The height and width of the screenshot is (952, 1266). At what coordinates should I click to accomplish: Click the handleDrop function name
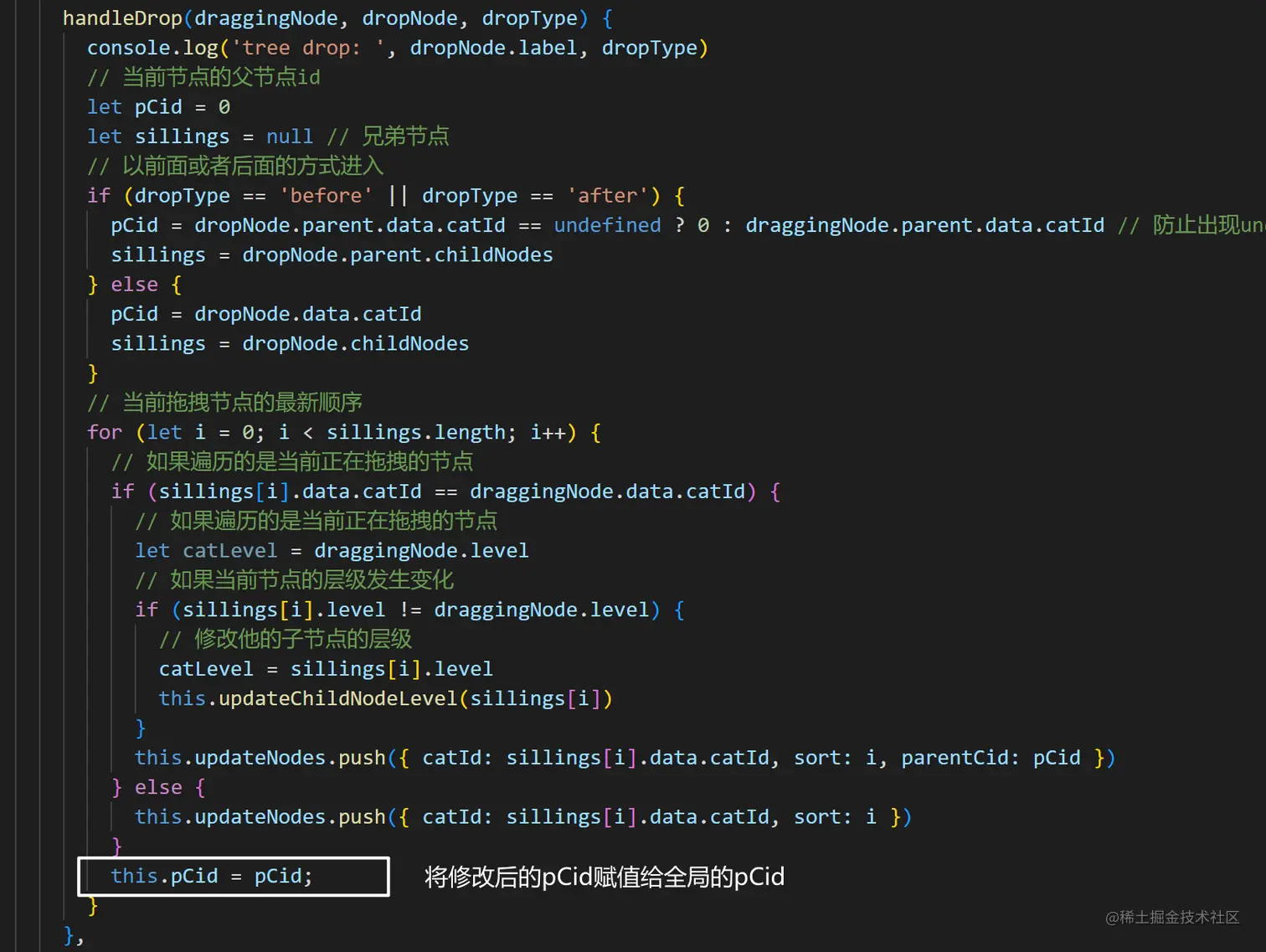pos(122,18)
